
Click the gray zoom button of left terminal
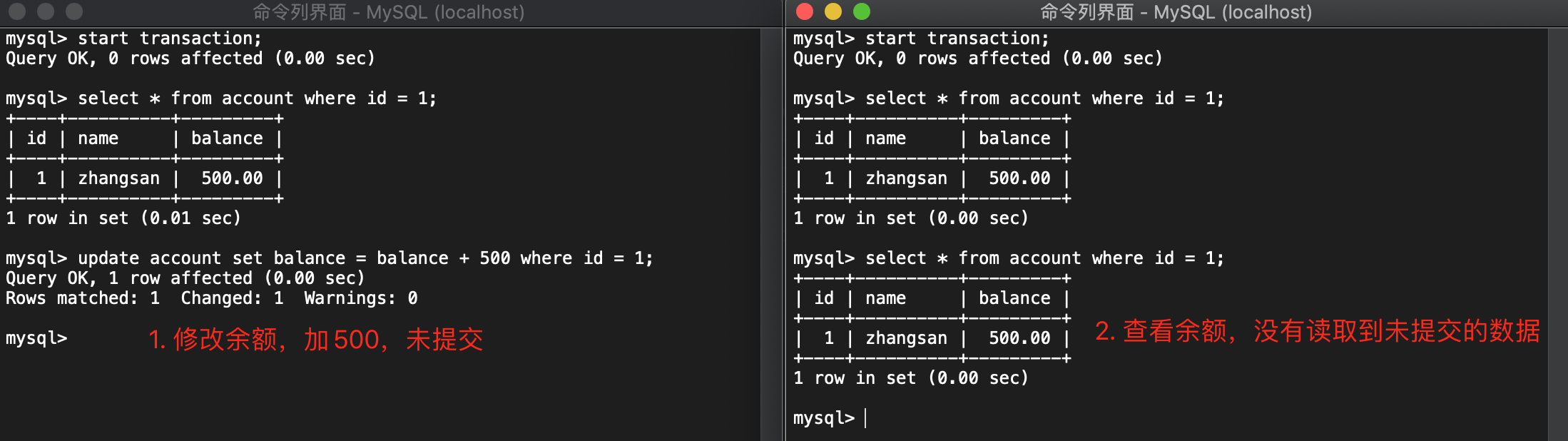74,11
